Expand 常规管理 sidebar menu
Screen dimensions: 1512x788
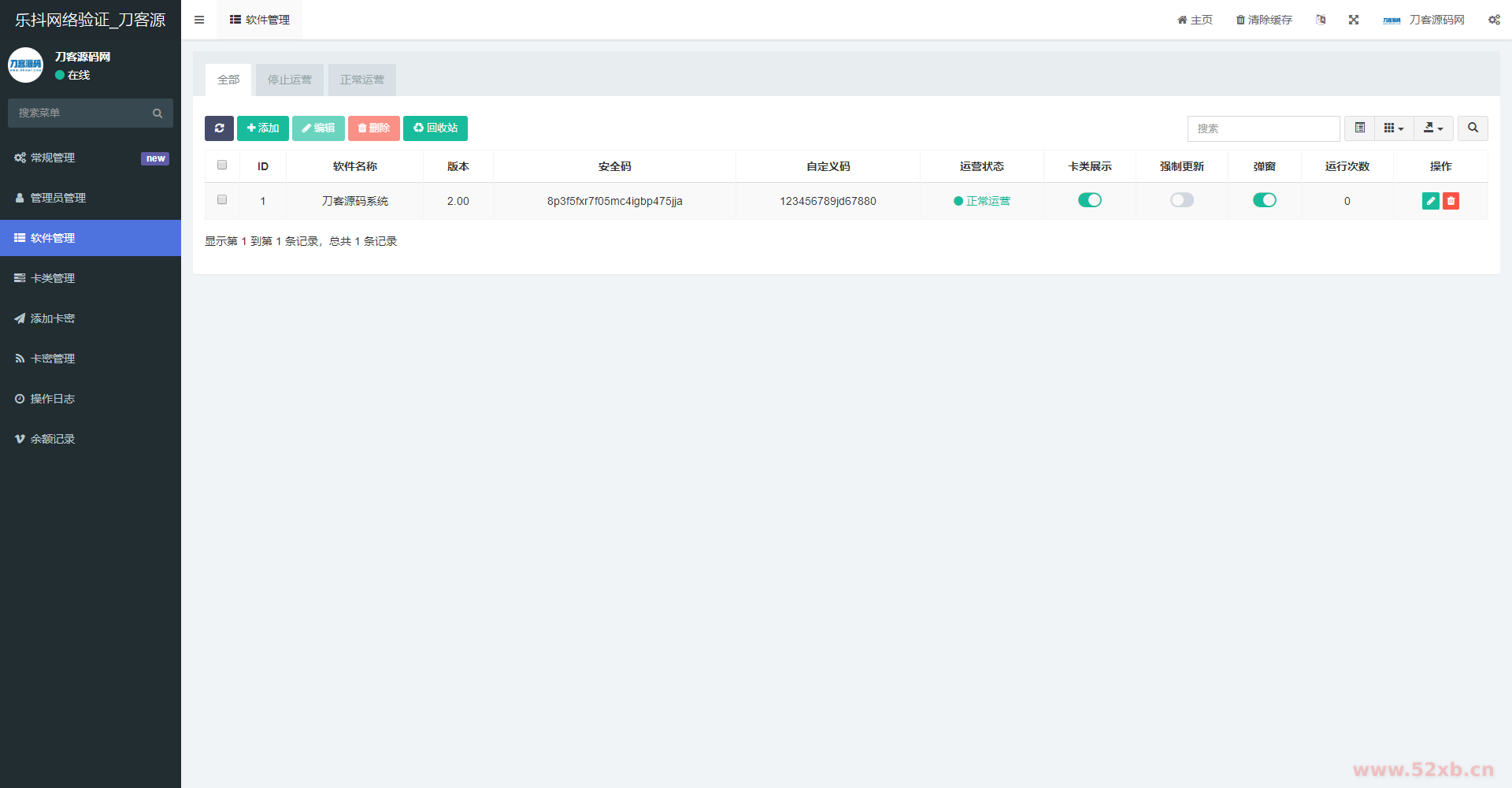tap(91, 158)
